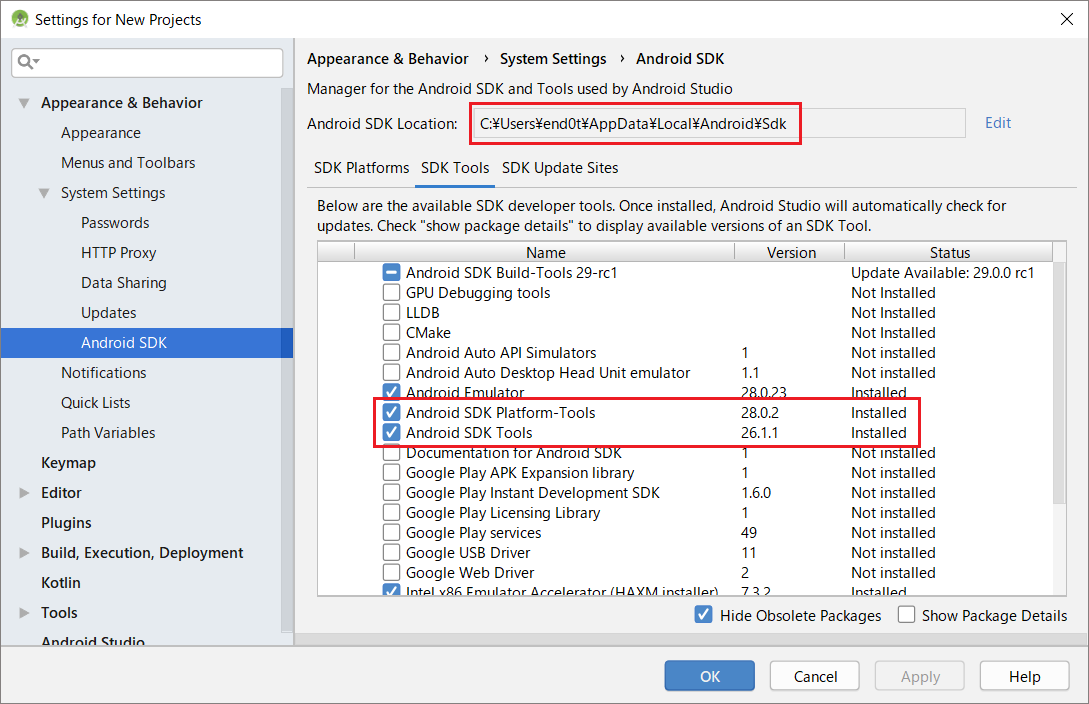Disable Hide Obsolete Packages
Viewport: 1089px width, 704px height.
coord(703,615)
